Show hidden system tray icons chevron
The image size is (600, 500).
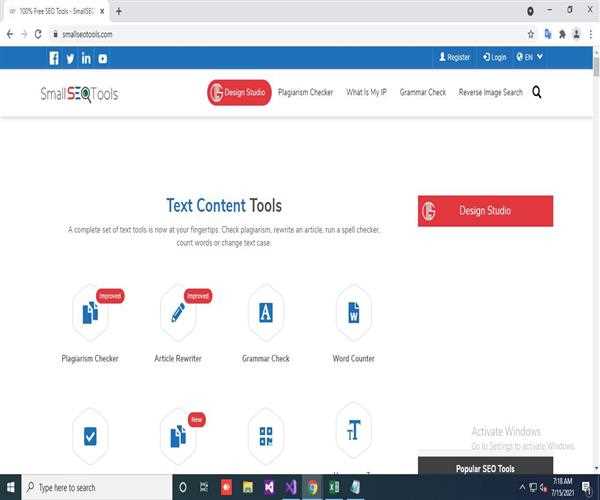pyautogui.click(x=522, y=487)
